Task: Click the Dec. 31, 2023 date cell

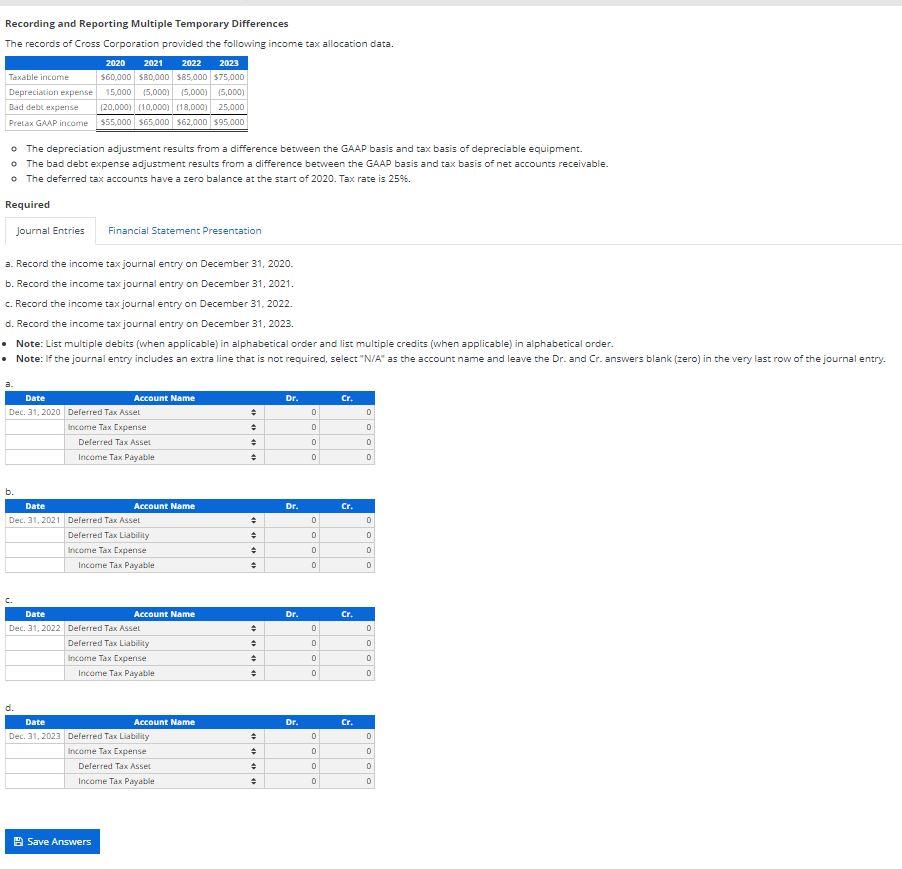Action: [x=32, y=736]
